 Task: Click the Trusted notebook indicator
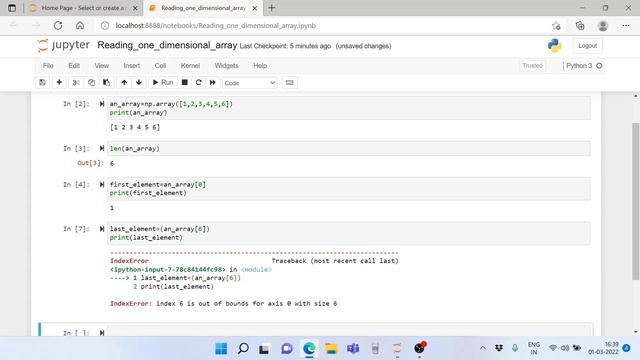(x=532, y=66)
